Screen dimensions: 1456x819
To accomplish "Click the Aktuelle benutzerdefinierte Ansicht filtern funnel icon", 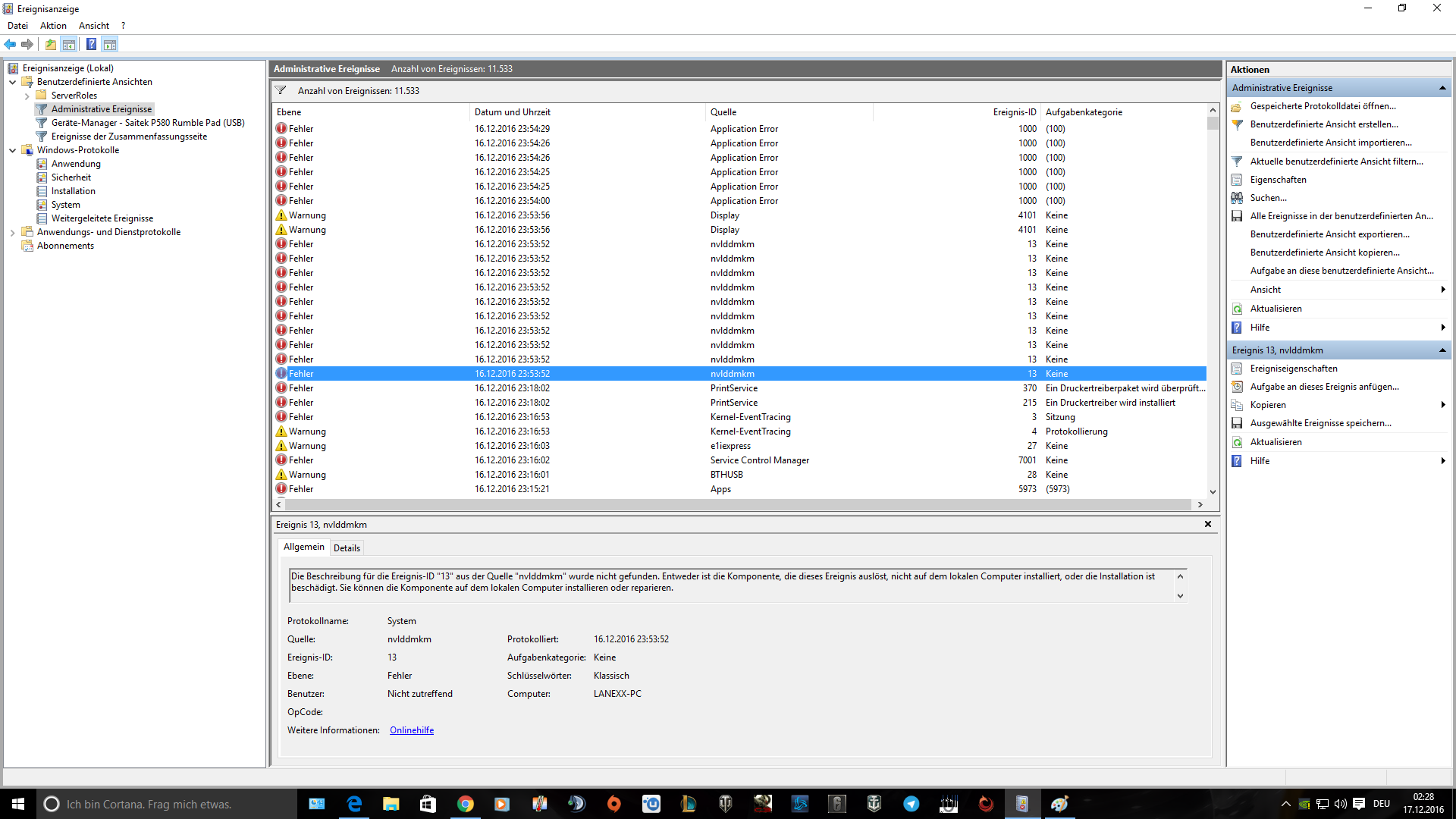I will 1237,162.
